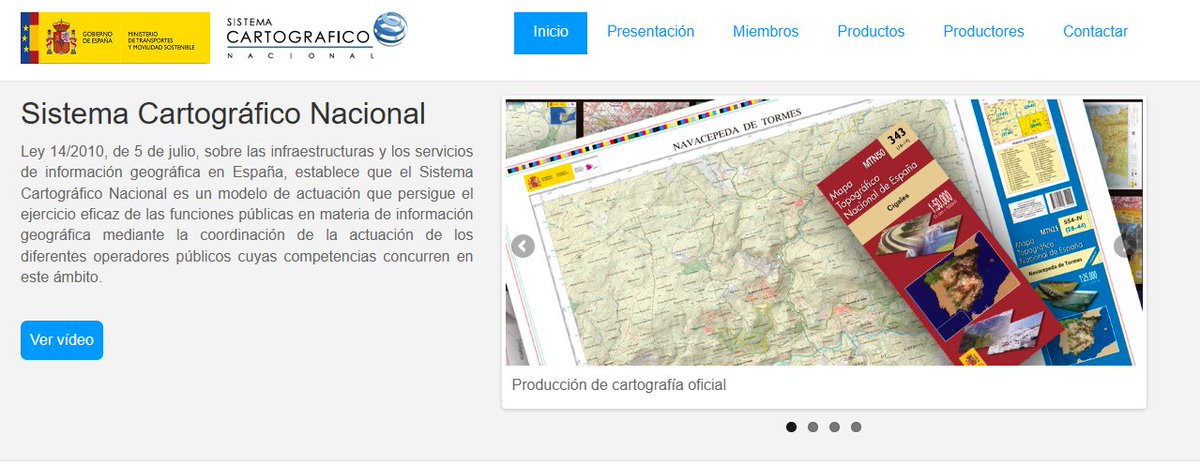1200x465 pixels.
Task: Click the Sistema Cartográfico Nacional heading
Action: [223, 113]
